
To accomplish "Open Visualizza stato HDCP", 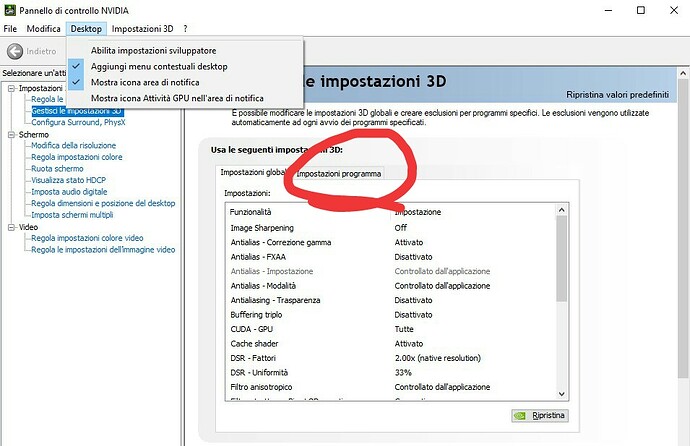I will (x=68, y=180).
